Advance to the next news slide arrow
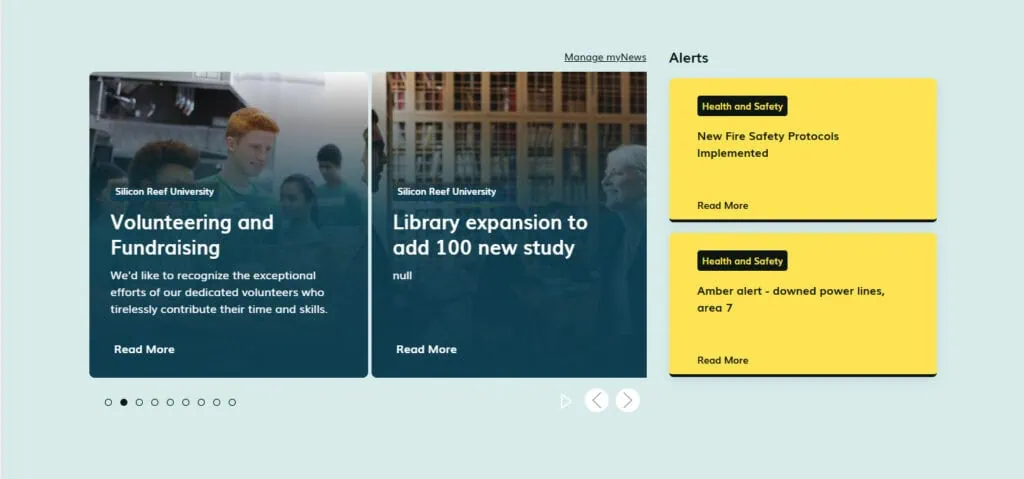The width and height of the screenshot is (1024, 479). [627, 401]
